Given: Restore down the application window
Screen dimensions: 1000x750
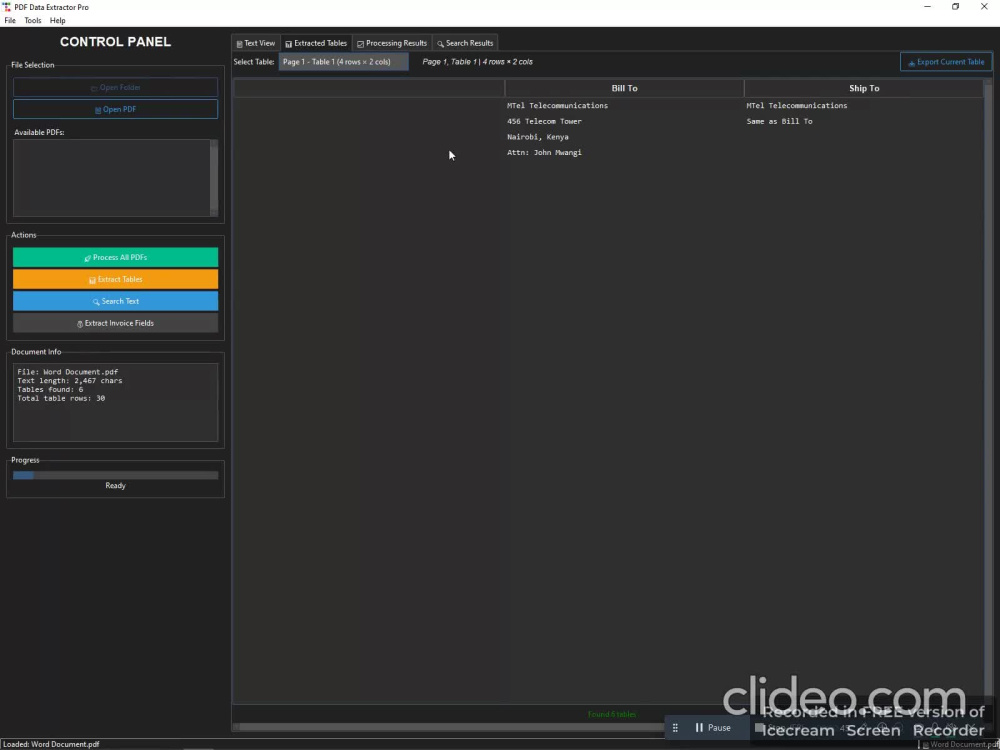Looking at the screenshot, I should (x=955, y=7).
